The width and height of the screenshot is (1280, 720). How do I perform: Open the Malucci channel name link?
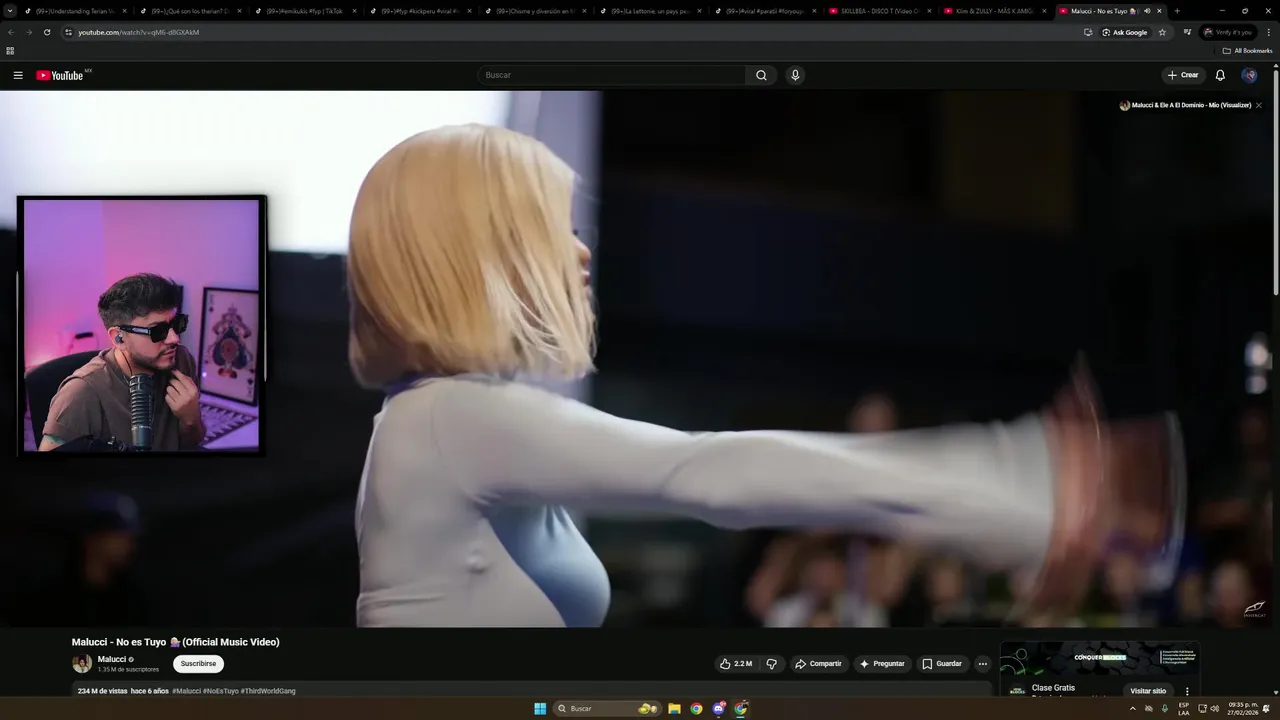(x=111, y=659)
